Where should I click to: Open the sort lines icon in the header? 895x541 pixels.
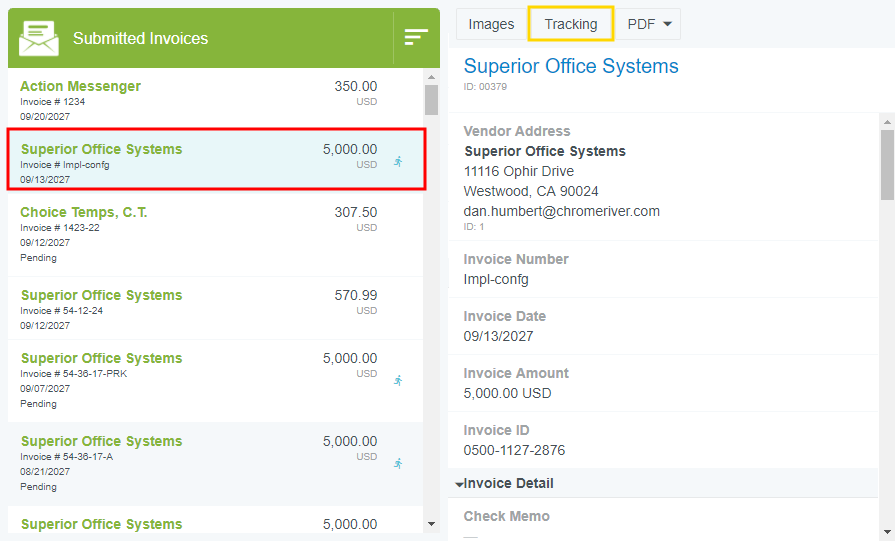tap(415, 37)
